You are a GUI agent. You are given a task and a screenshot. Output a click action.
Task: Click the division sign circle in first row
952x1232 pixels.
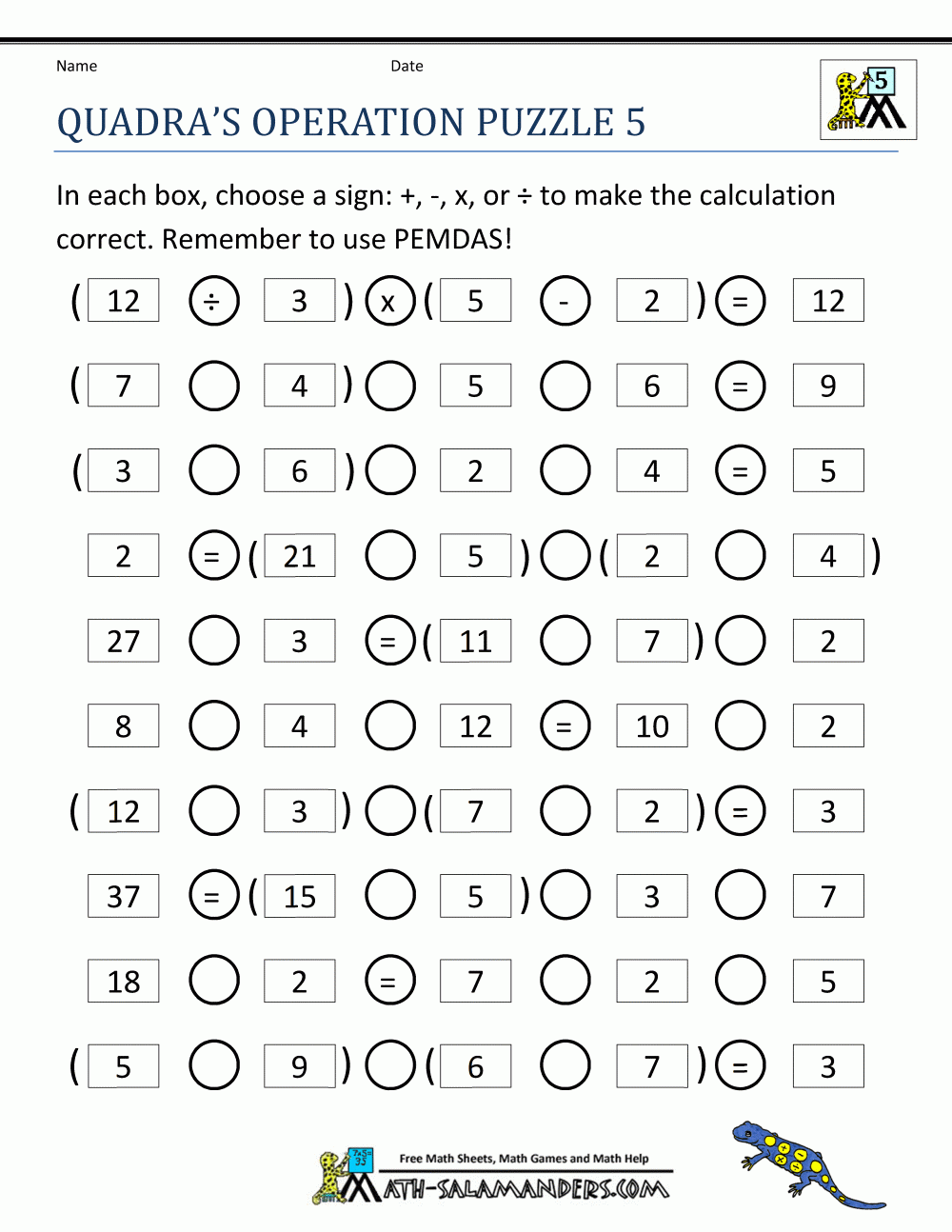[213, 302]
